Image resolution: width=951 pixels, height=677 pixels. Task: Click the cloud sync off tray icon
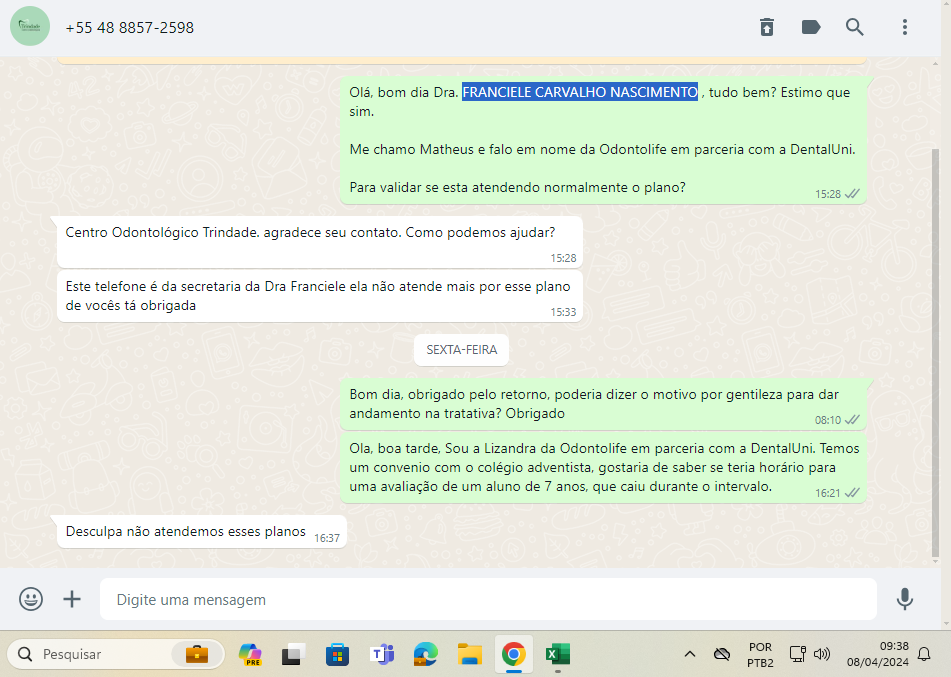pyautogui.click(x=722, y=654)
